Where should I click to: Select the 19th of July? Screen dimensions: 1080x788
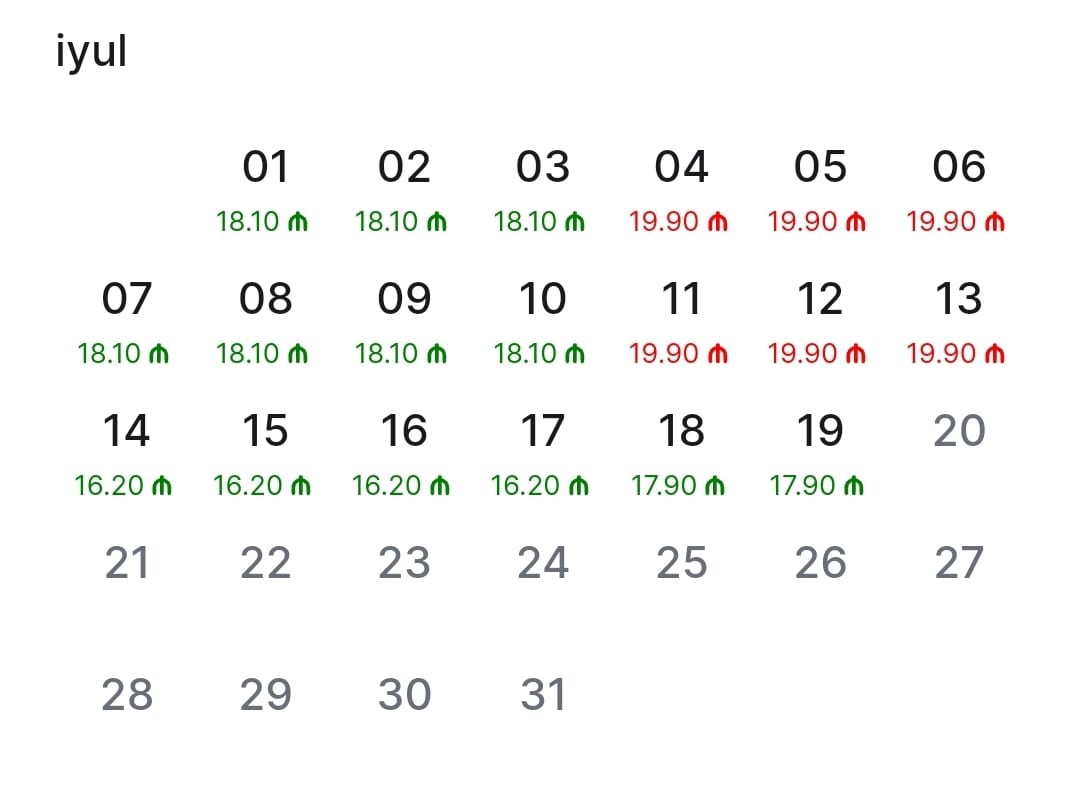click(820, 431)
